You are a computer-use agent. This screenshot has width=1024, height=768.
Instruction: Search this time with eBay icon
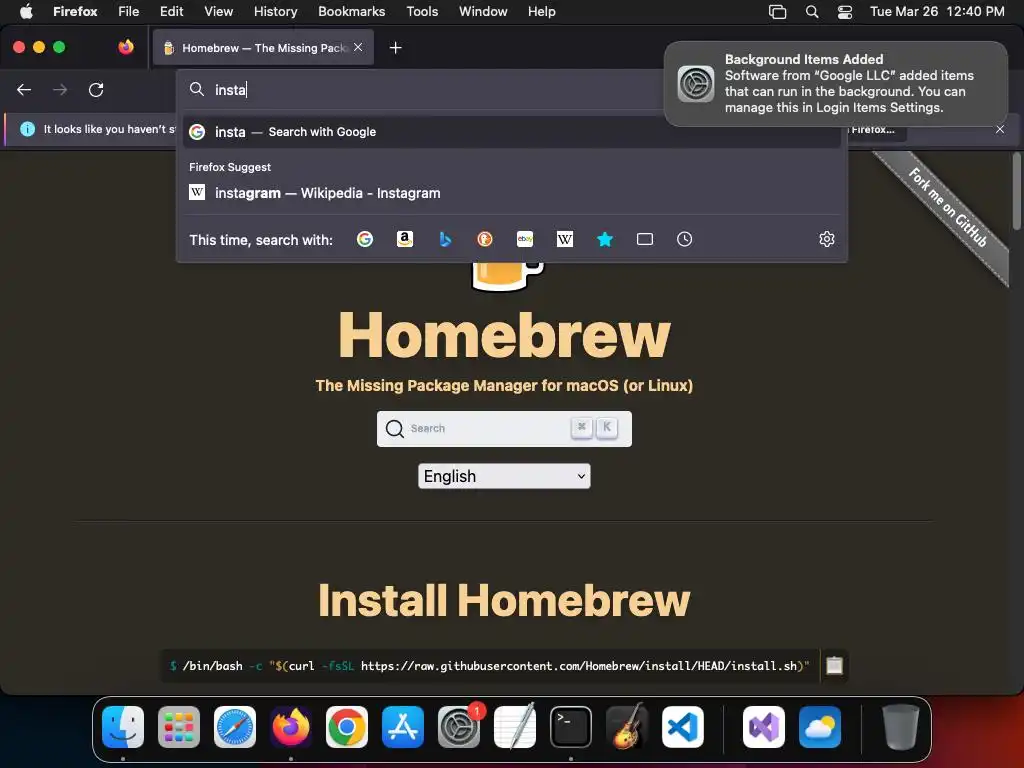tap(525, 239)
